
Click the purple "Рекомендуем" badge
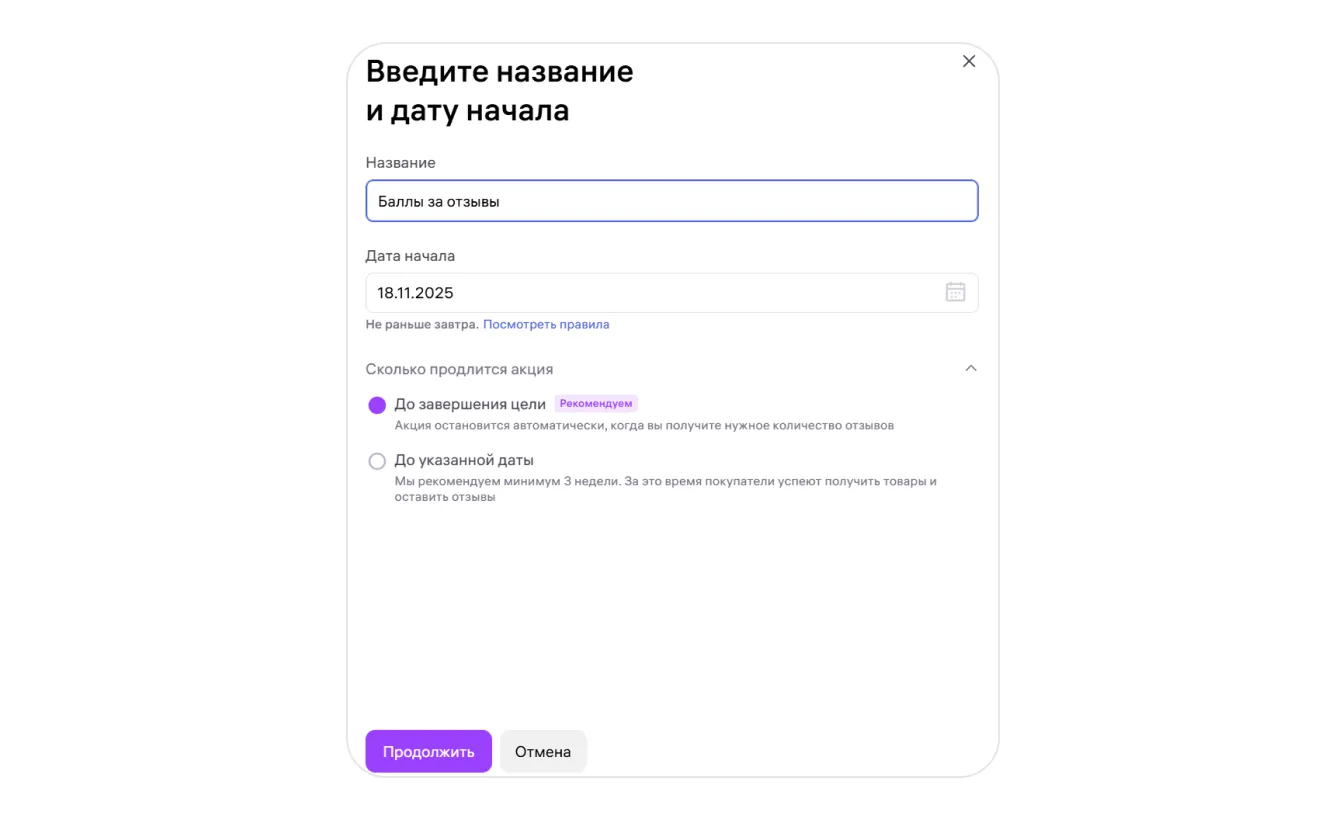[x=596, y=404]
